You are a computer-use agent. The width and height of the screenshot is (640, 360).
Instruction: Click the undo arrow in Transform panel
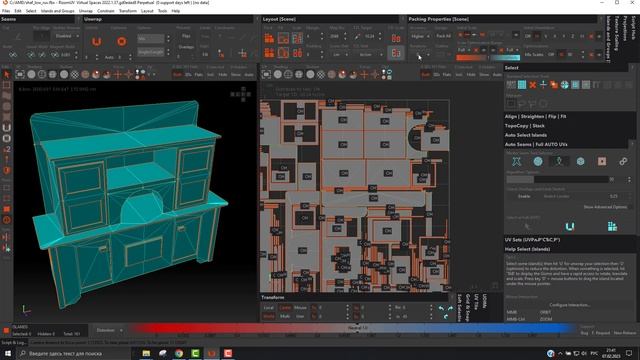[x=441, y=308]
